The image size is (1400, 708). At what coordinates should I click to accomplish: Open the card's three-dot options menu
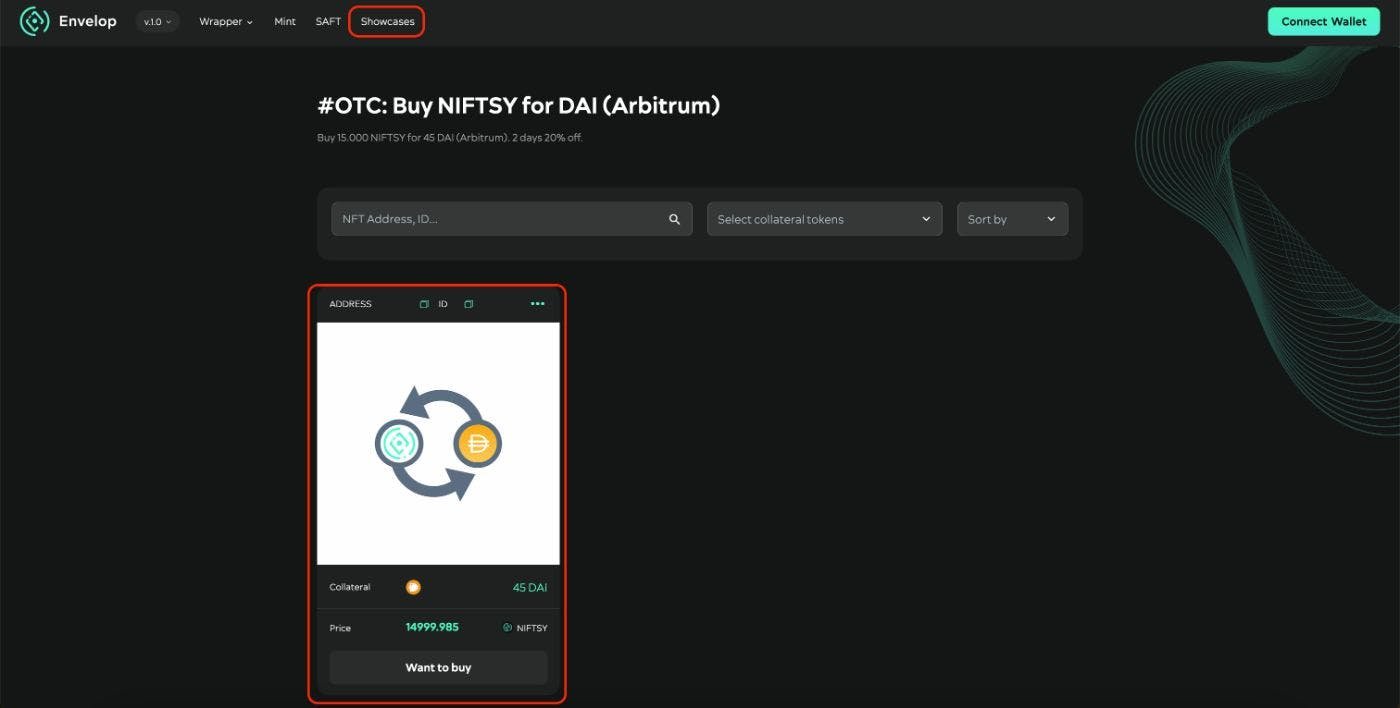pyautogui.click(x=537, y=304)
